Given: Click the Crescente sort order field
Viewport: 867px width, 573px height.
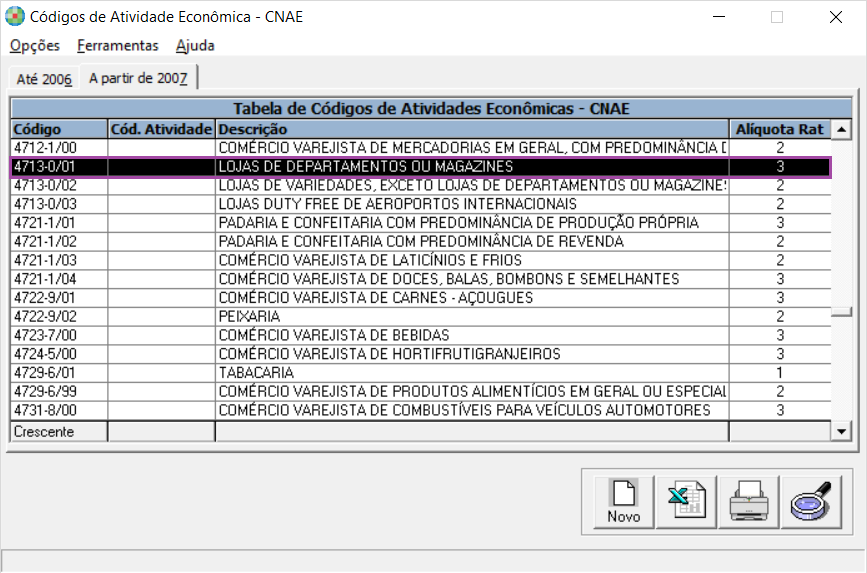Looking at the screenshot, I should coord(59,431).
